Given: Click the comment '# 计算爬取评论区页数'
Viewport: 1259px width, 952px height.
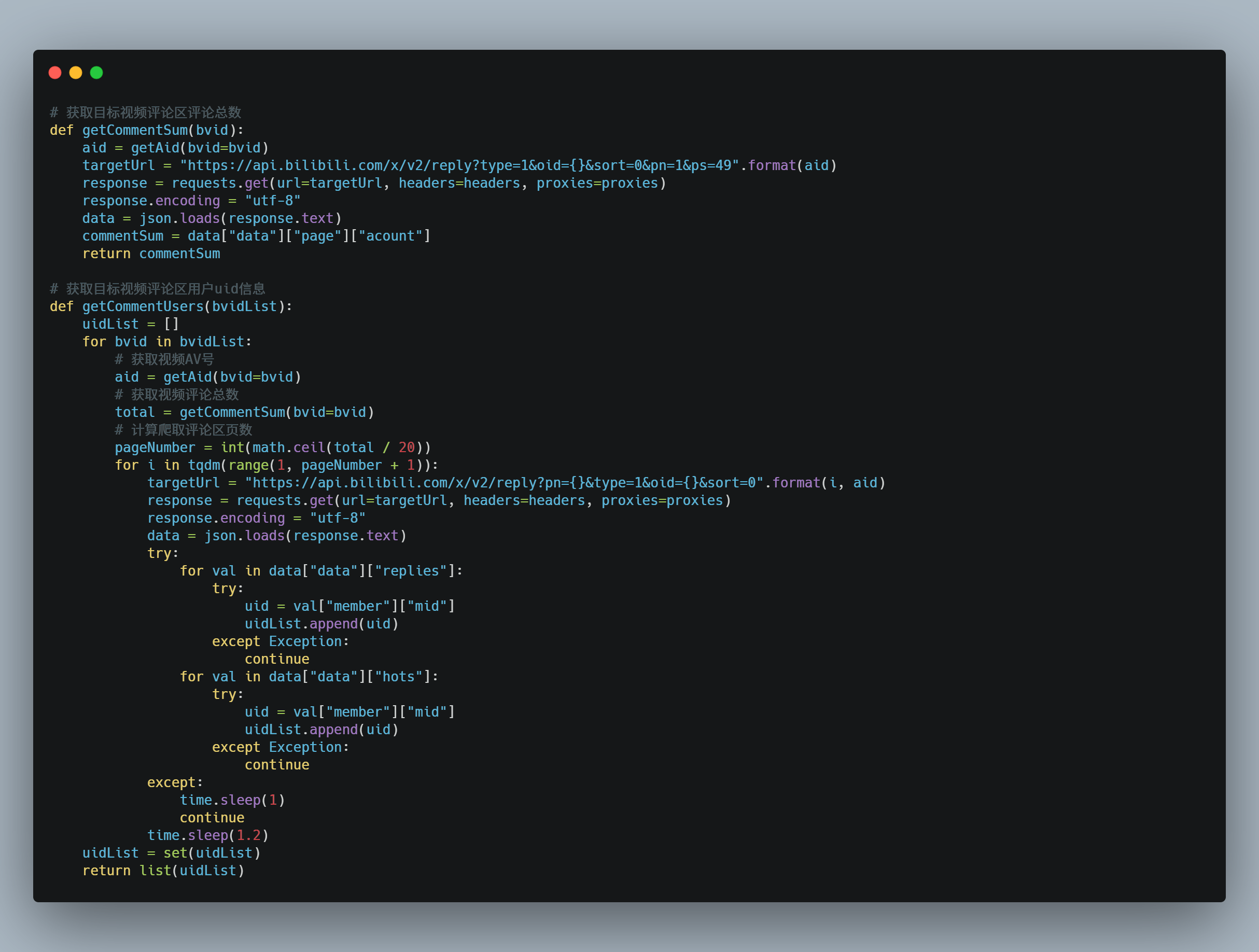Looking at the screenshot, I should pyautogui.click(x=183, y=430).
